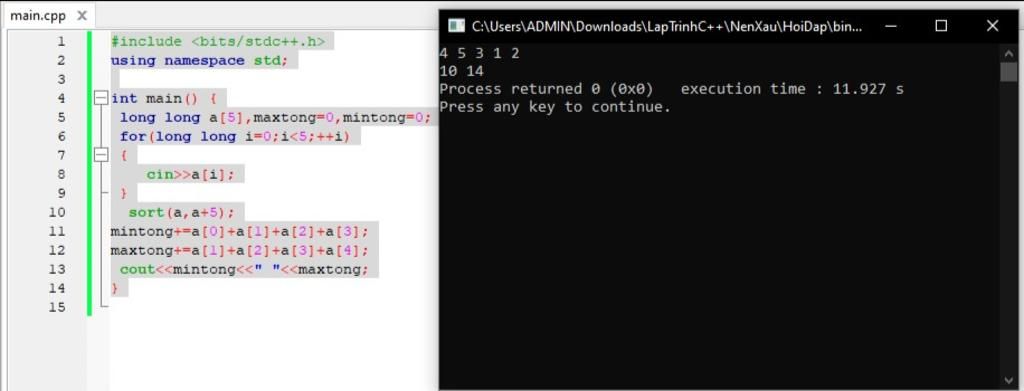Click the console title bar path text
This screenshot has height=391, width=1024.
[667, 27]
